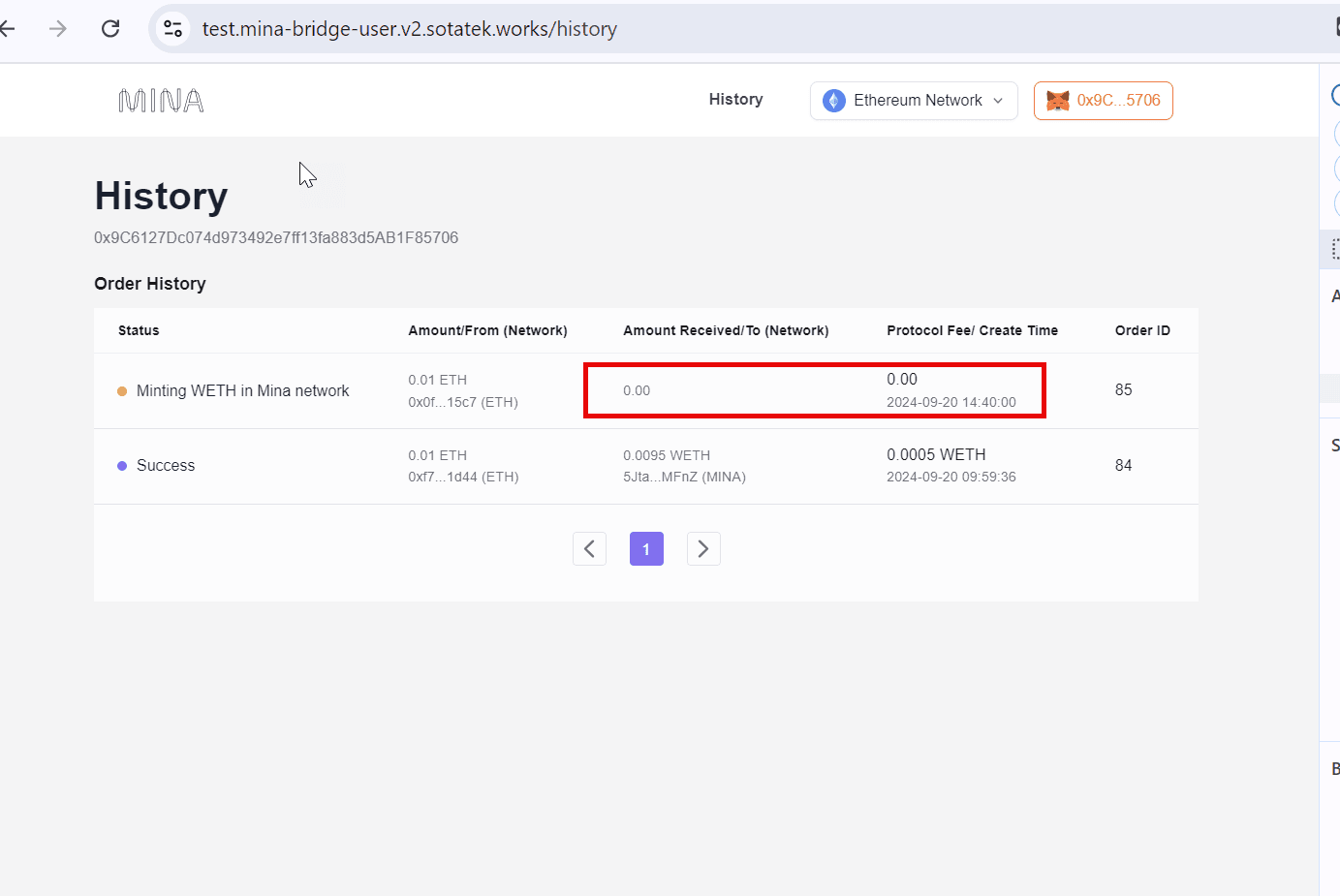Expand network selector chevron arrow
The width and height of the screenshot is (1340, 896).
tap(998, 101)
